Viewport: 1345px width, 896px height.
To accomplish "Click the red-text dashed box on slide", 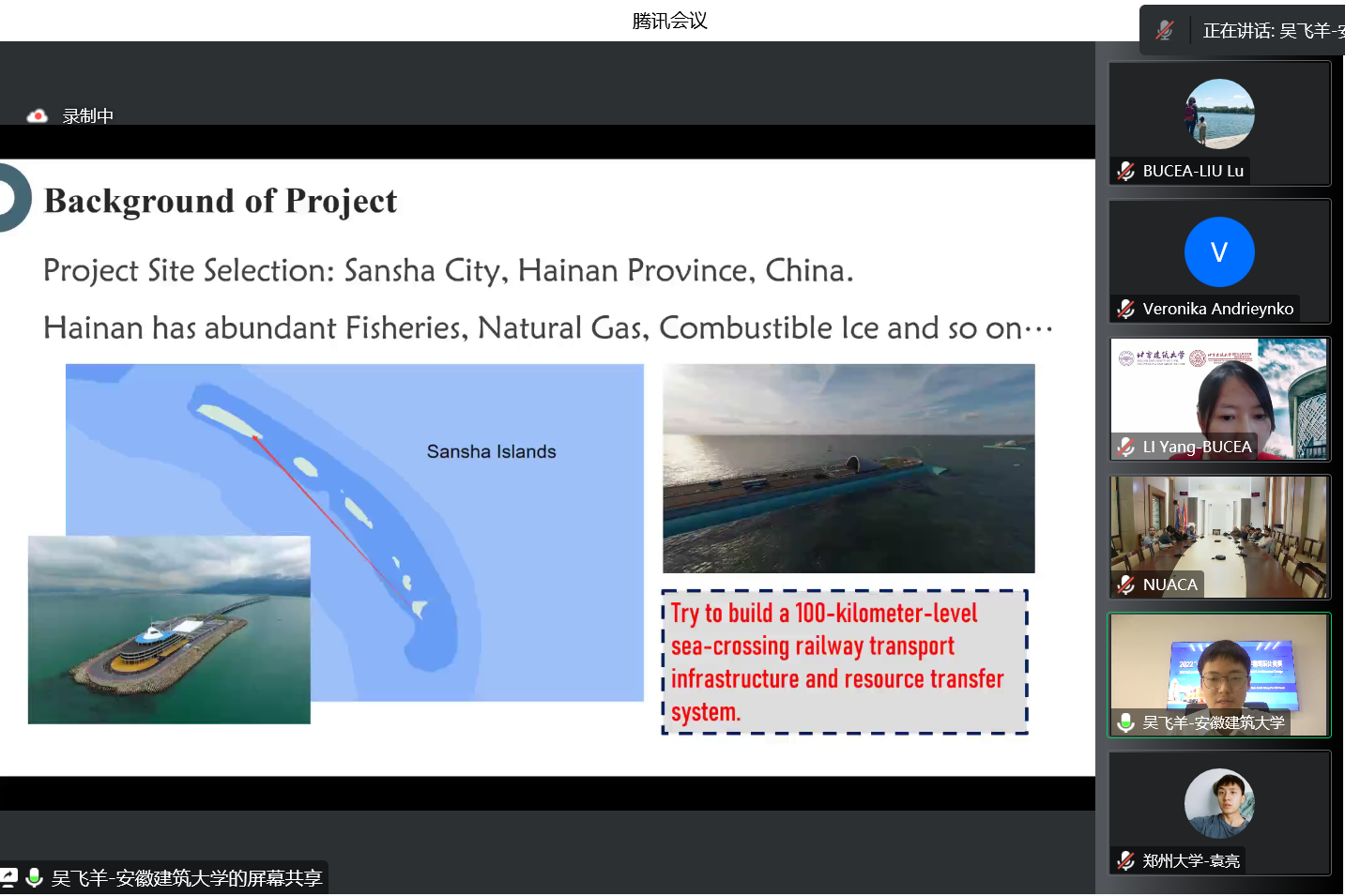I will click(845, 662).
